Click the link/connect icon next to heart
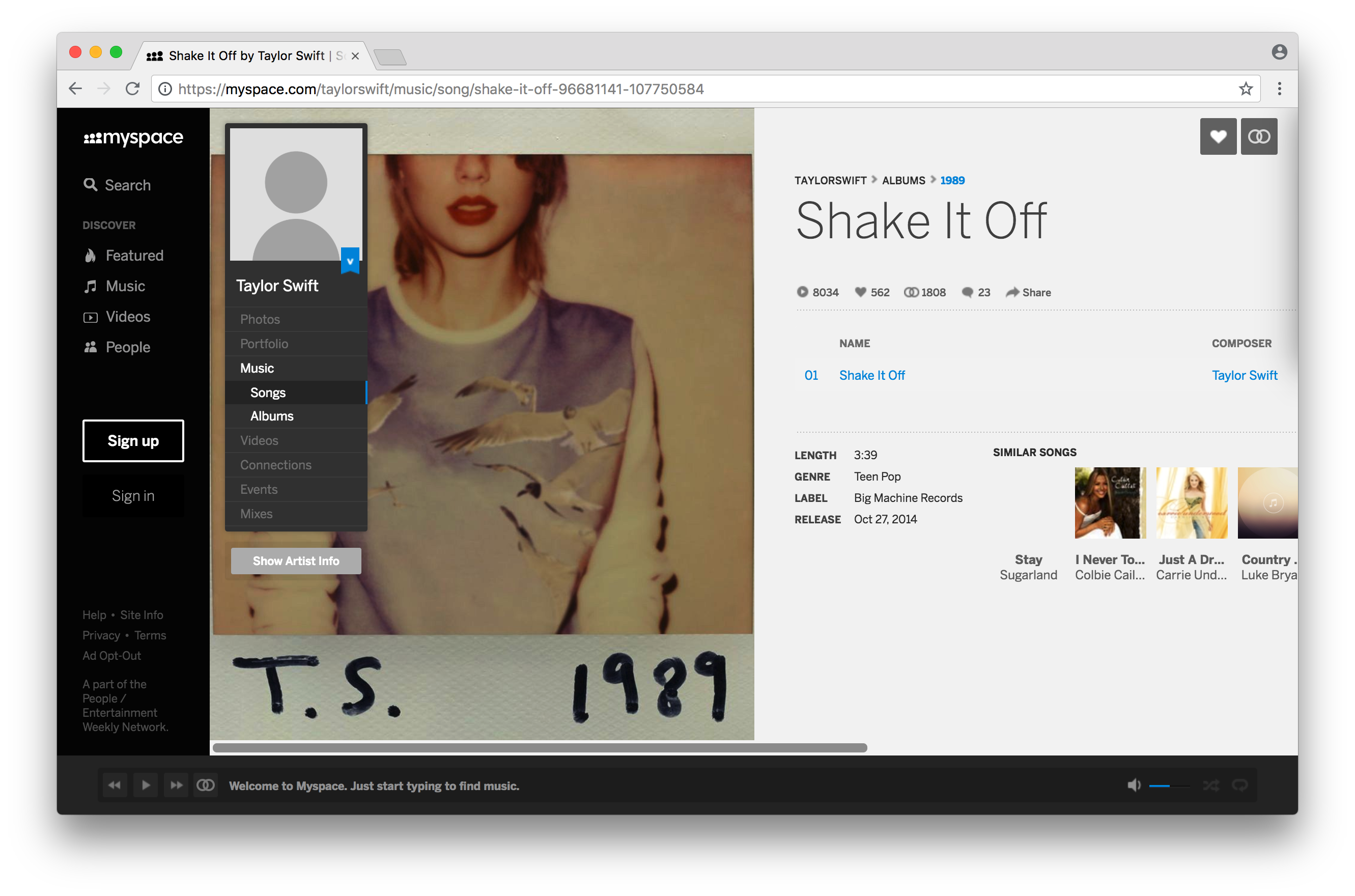 [1258, 136]
